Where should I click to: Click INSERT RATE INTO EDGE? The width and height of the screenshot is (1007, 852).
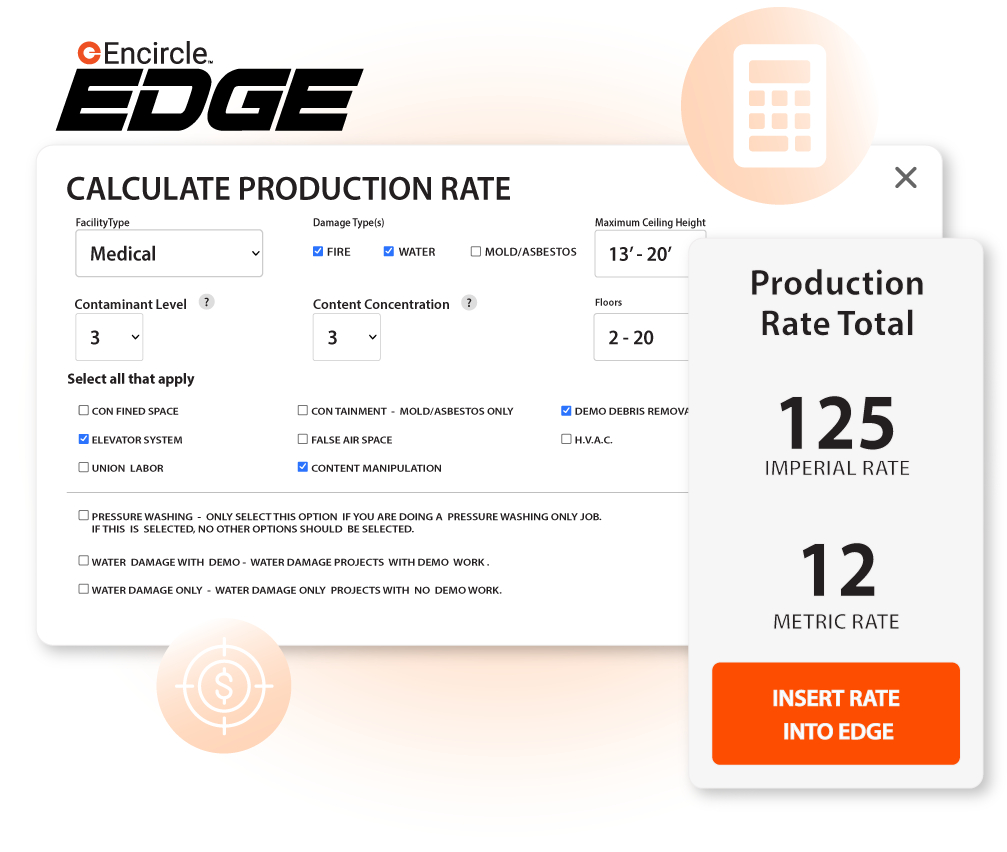(835, 713)
